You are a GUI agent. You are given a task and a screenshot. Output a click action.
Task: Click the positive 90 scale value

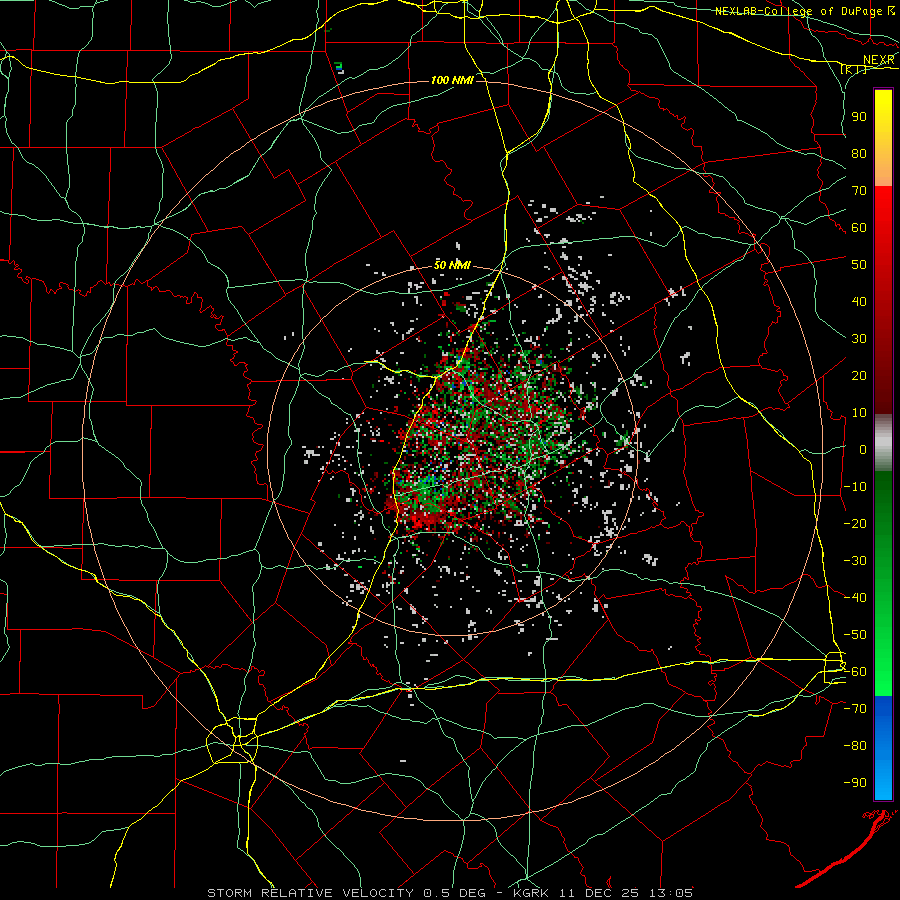(x=859, y=117)
